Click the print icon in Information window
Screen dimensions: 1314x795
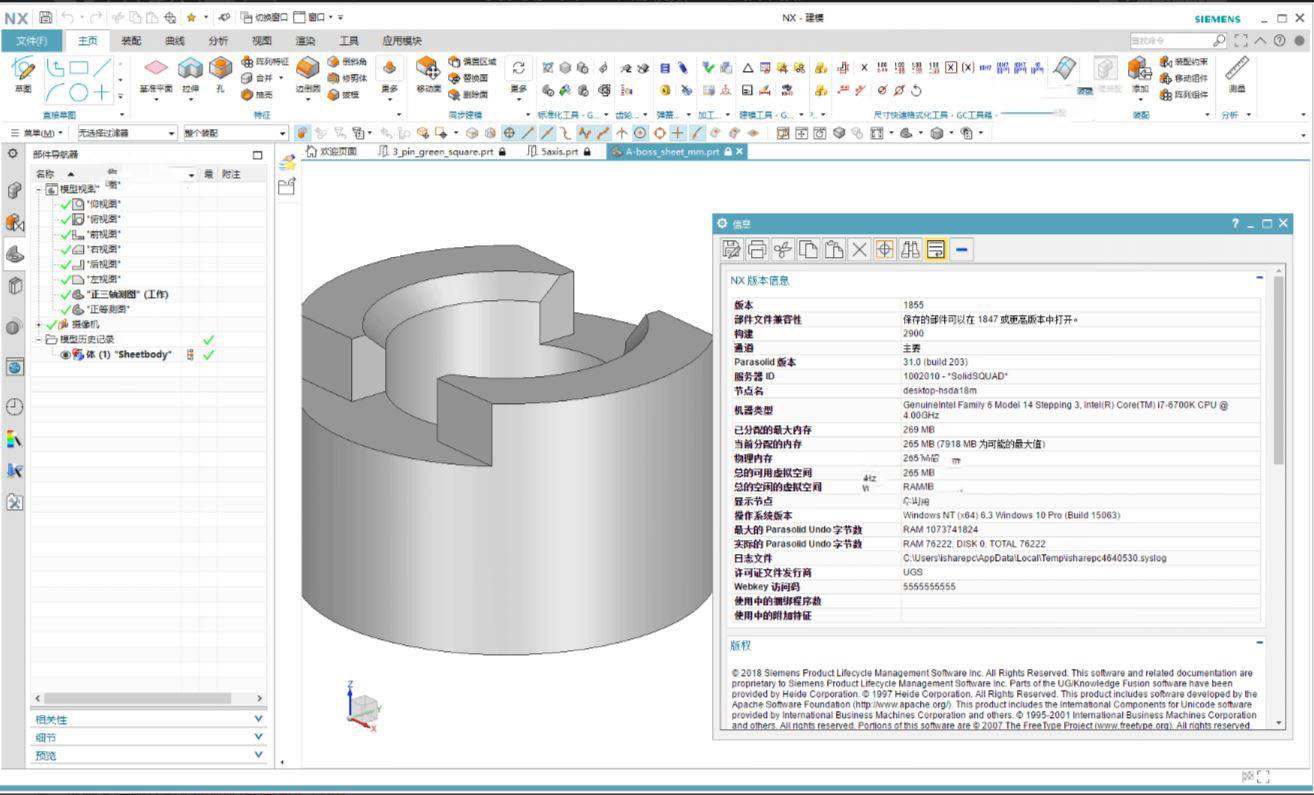(x=757, y=250)
